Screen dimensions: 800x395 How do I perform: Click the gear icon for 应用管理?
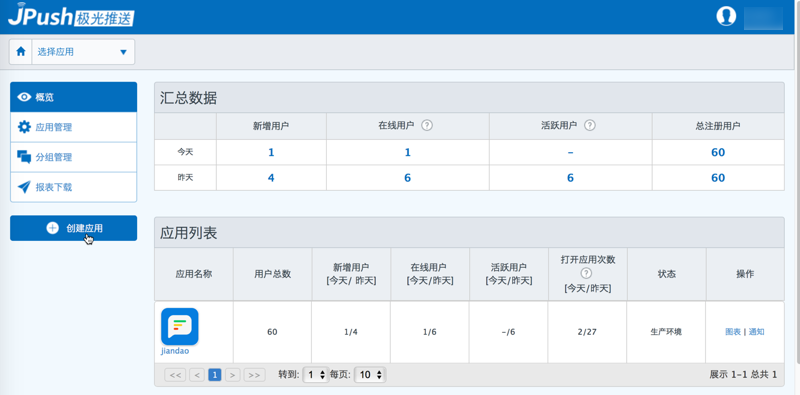[24, 127]
